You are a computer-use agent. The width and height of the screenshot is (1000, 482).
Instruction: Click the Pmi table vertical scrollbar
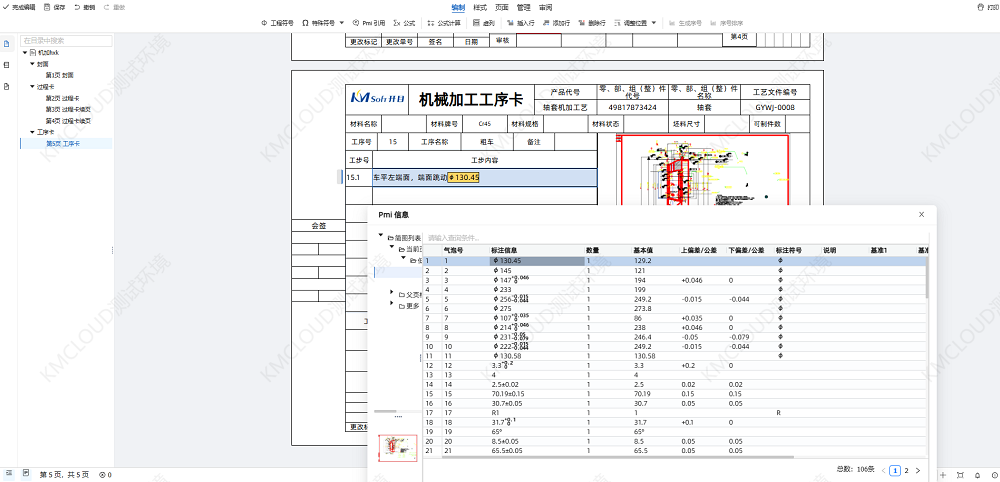click(x=927, y=277)
